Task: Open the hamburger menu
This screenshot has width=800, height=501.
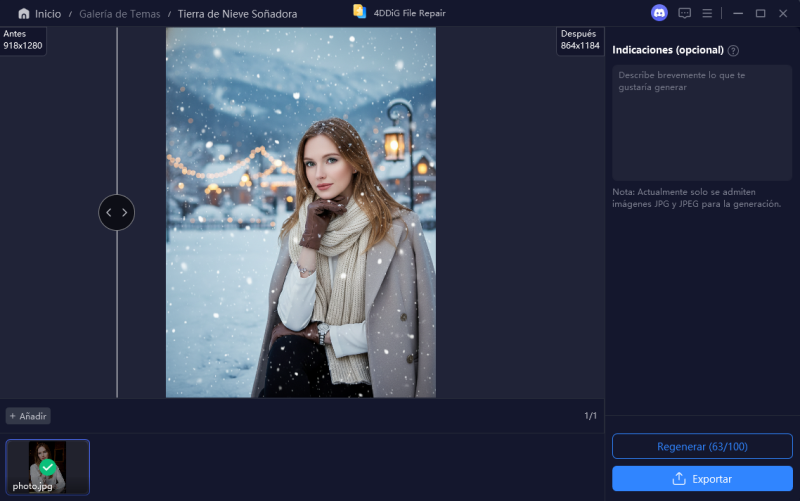Action: click(x=707, y=13)
